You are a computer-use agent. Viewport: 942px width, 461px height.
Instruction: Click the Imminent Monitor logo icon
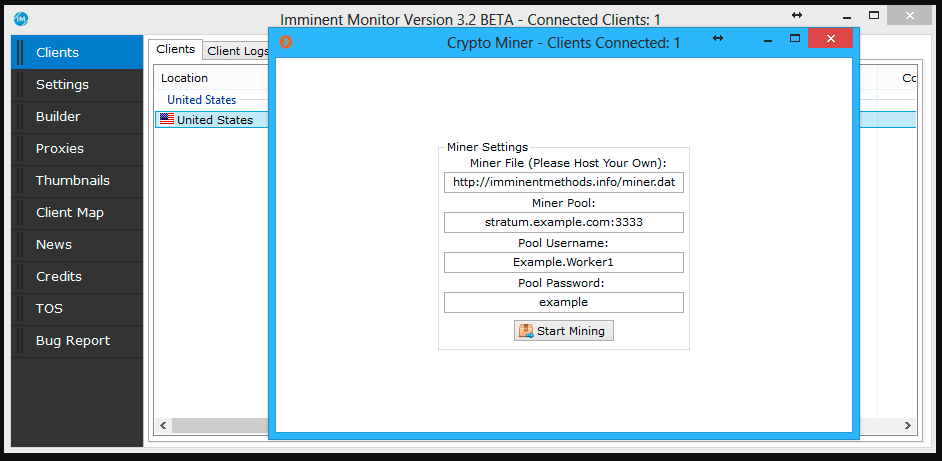click(22, 19)
